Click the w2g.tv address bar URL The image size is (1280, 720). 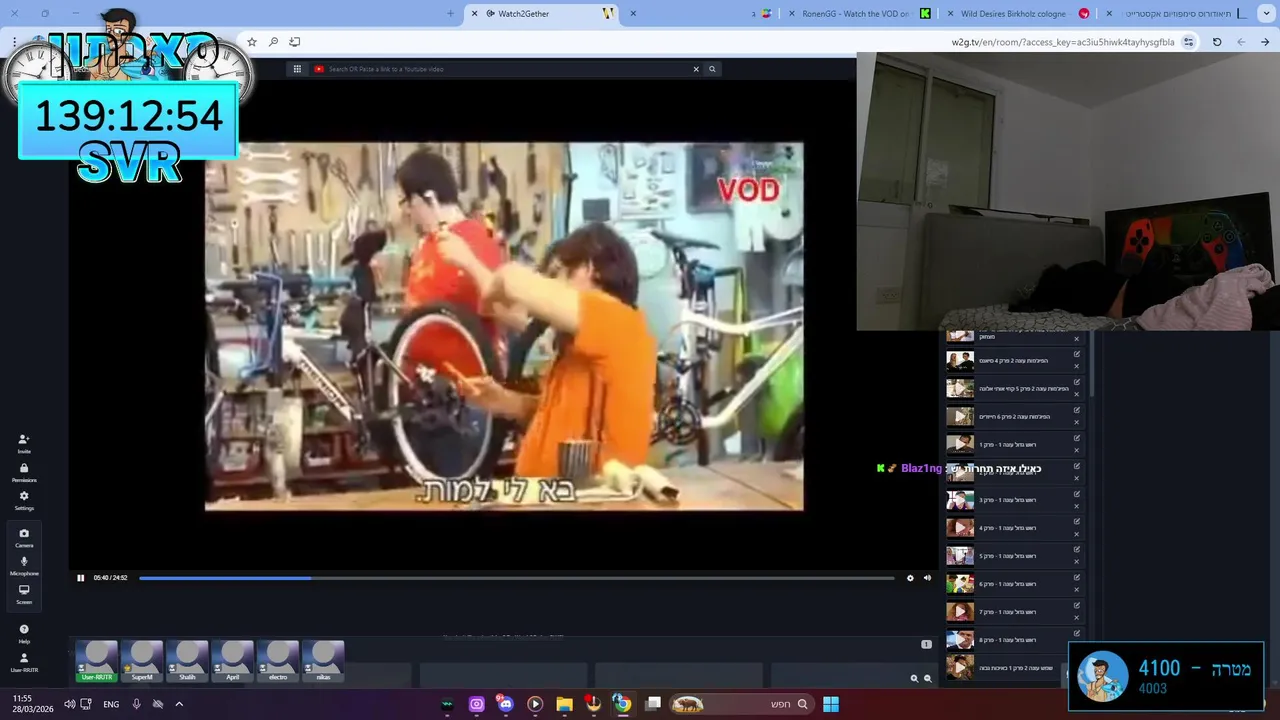[x=1062, y=42]
